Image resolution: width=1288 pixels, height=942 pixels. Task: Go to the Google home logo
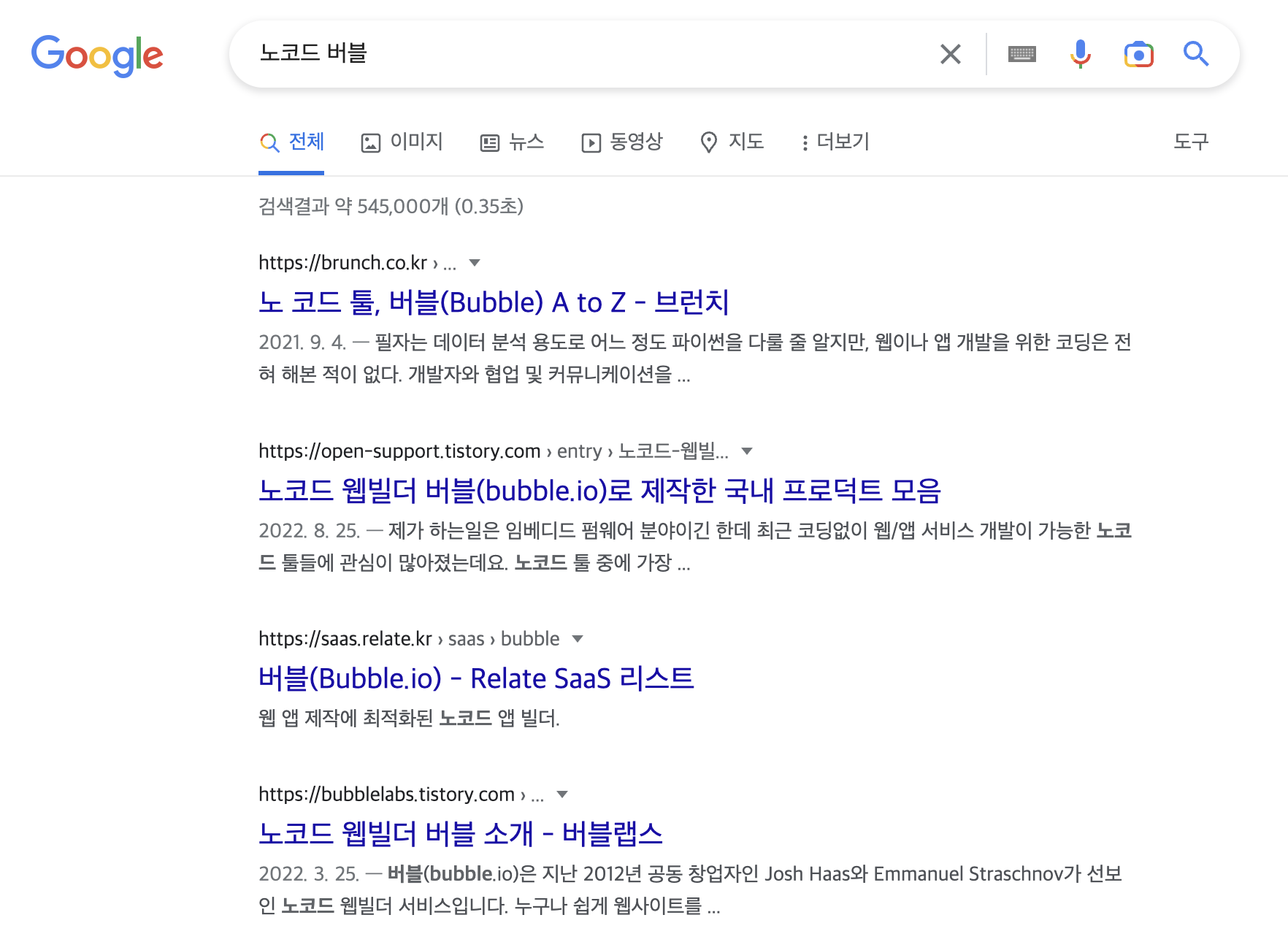pyautogui.click(x=97, y=55)
